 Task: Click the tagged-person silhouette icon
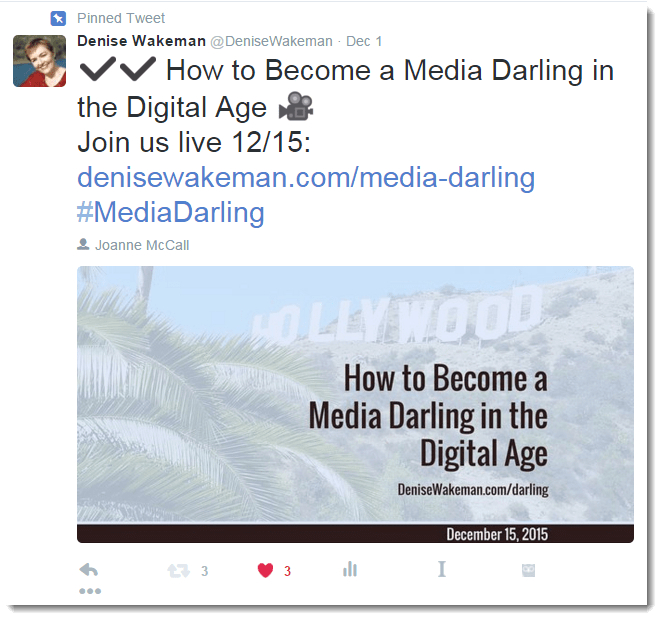(83, 244)
